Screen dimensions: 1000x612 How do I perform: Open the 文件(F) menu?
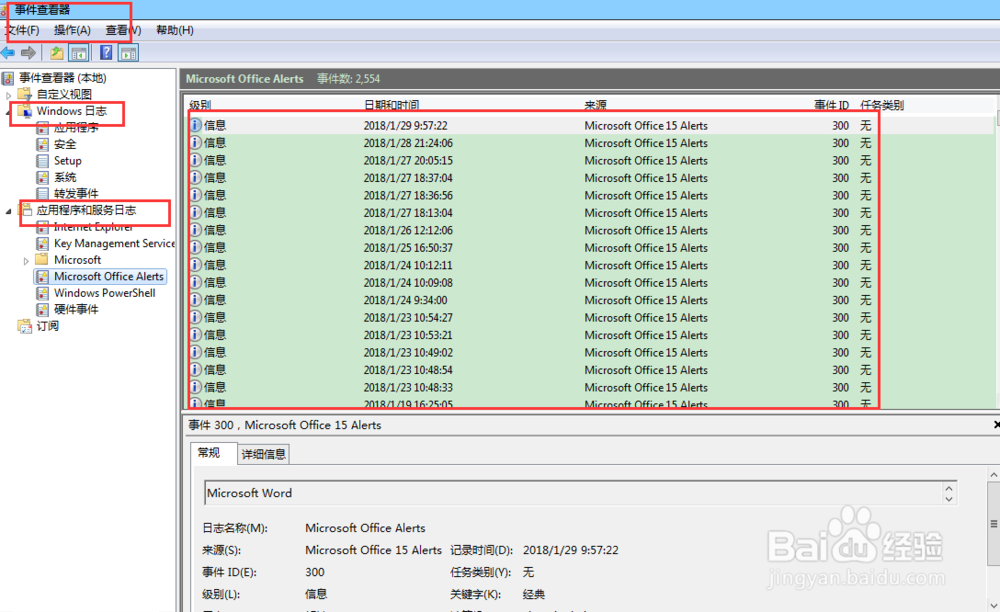pos(22,30)
